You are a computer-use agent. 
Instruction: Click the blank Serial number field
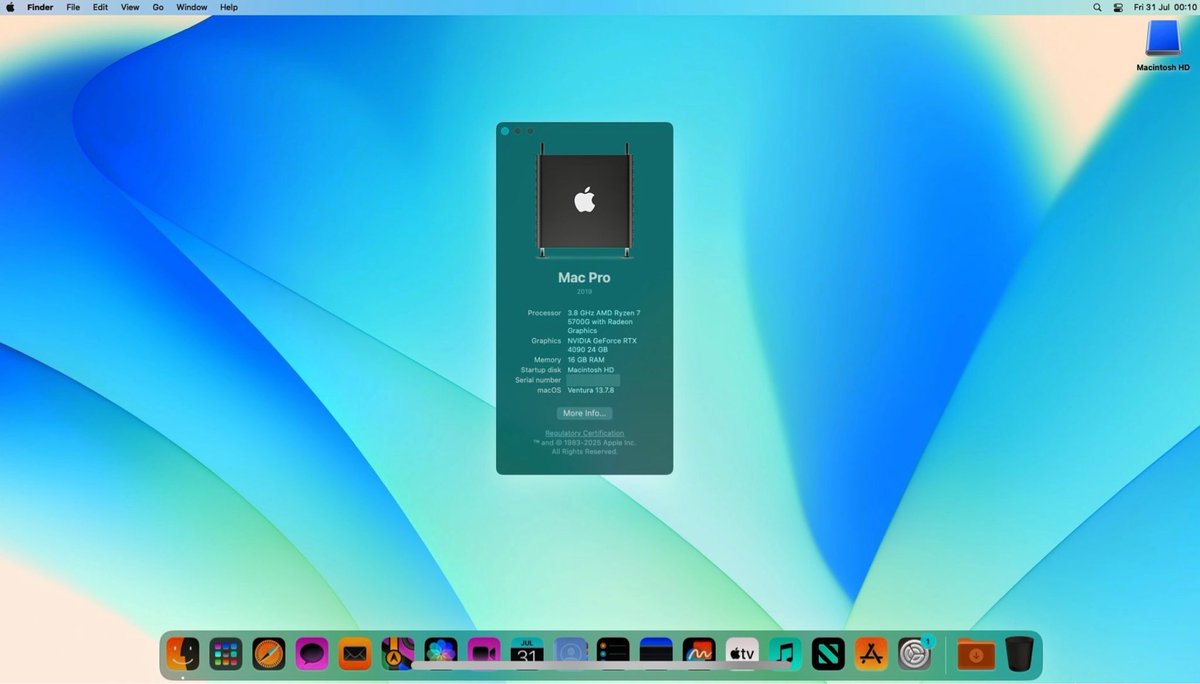593,380
